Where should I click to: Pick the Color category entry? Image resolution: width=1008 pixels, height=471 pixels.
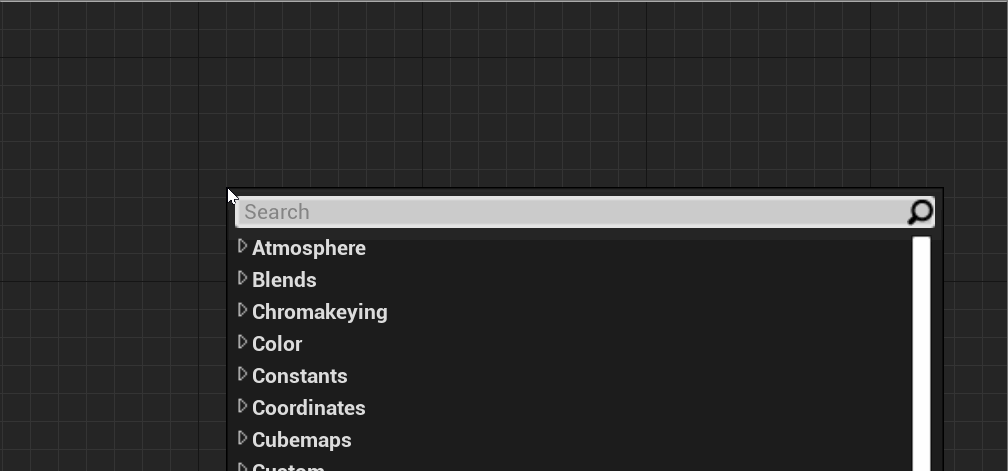[x=277, y=344]
